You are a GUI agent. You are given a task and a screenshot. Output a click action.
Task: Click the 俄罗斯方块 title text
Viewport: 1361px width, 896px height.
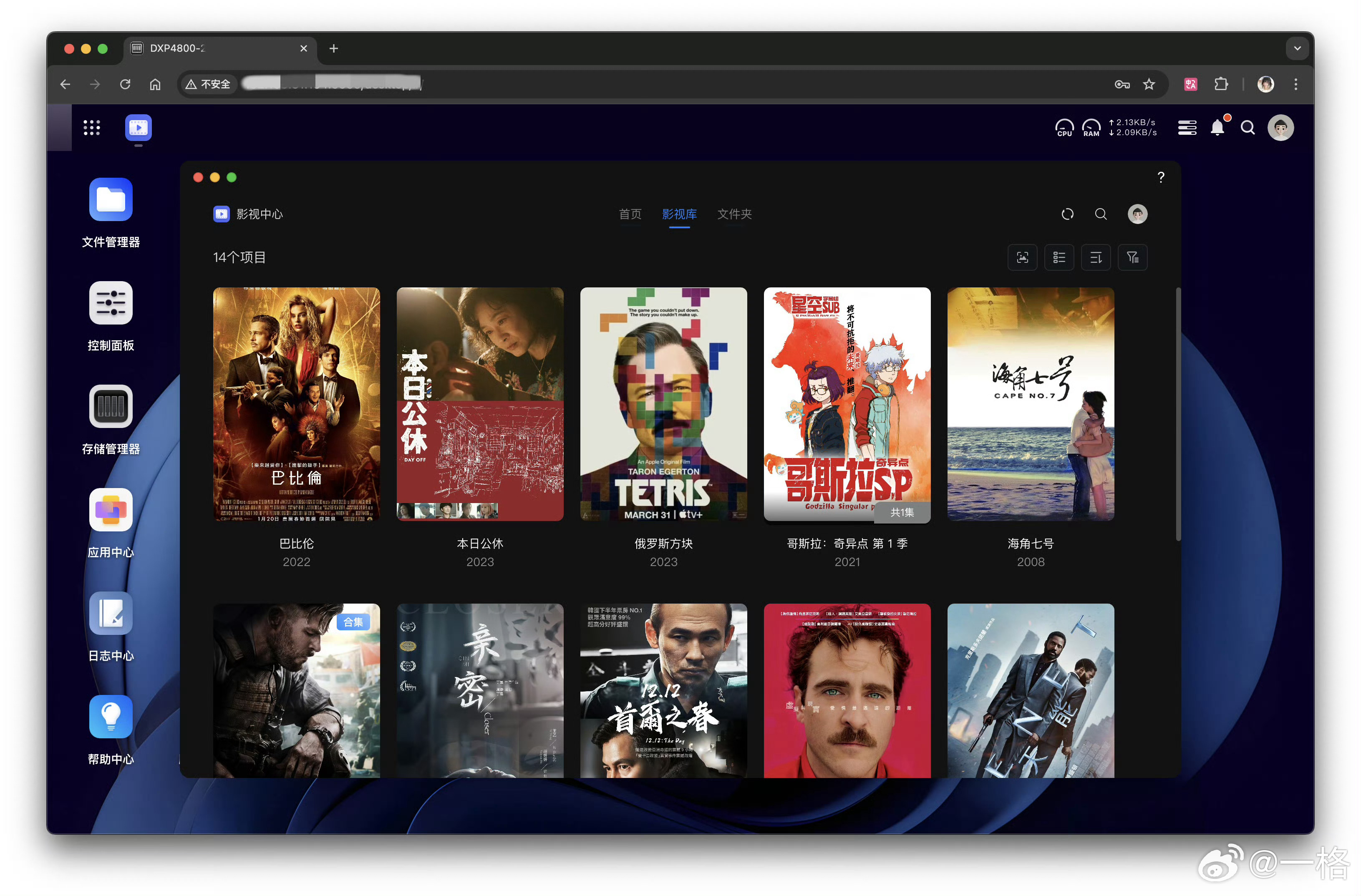(x=663, y=543)
